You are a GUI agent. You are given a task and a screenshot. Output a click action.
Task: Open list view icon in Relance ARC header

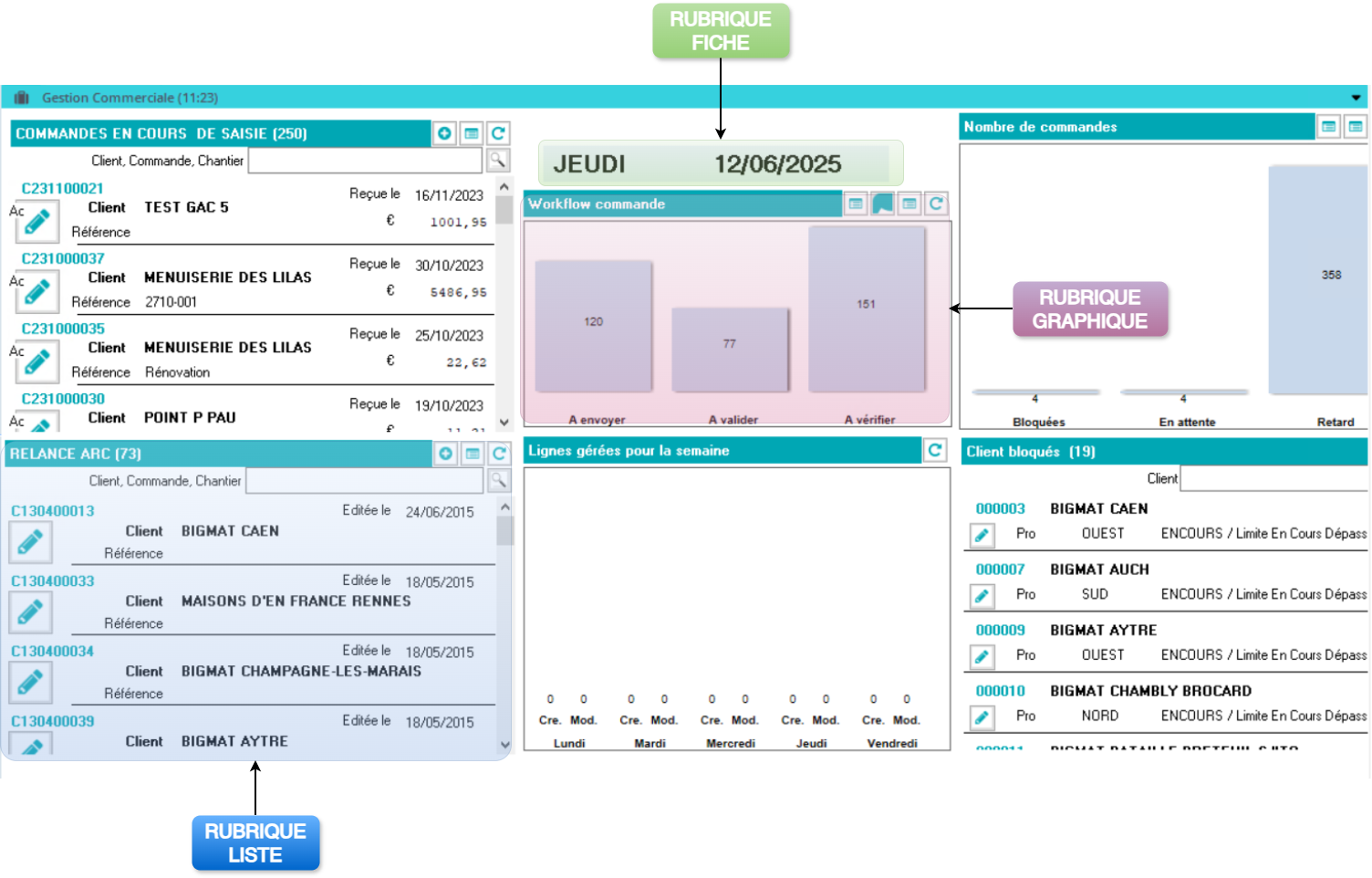(473, 454)
